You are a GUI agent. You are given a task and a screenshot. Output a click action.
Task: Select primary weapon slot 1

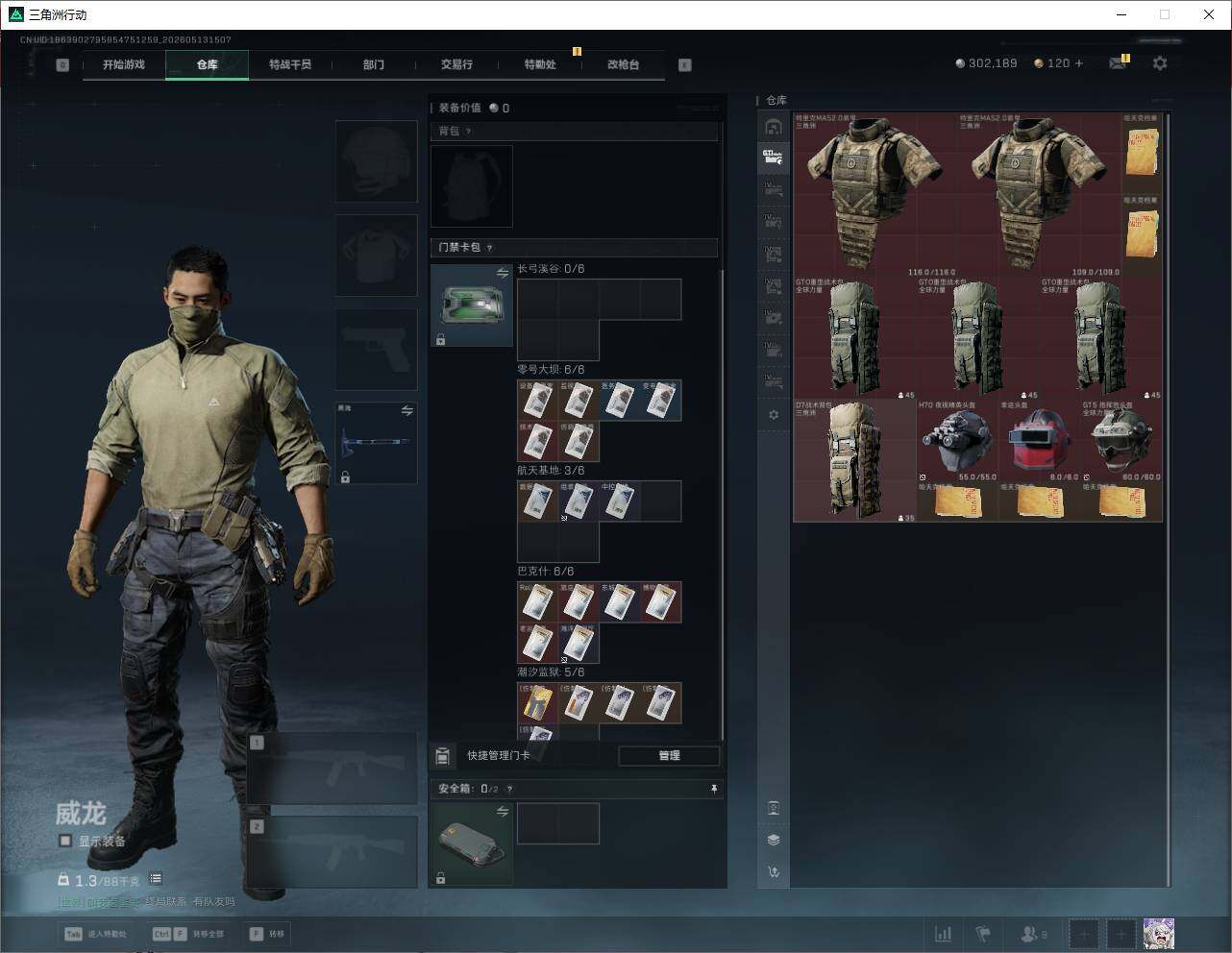tap(333, 769)
